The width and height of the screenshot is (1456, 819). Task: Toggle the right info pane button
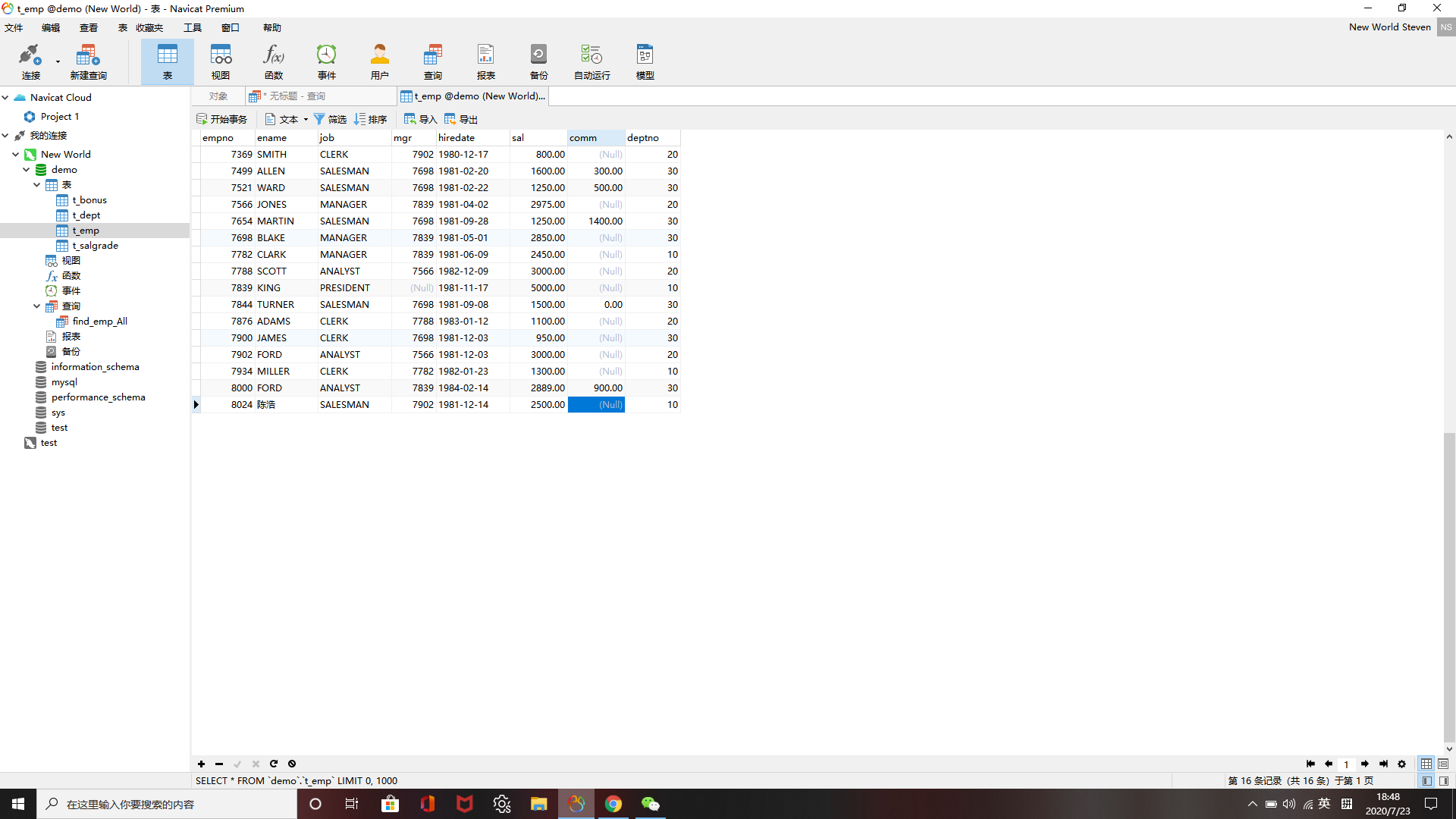click(1443, 780)
